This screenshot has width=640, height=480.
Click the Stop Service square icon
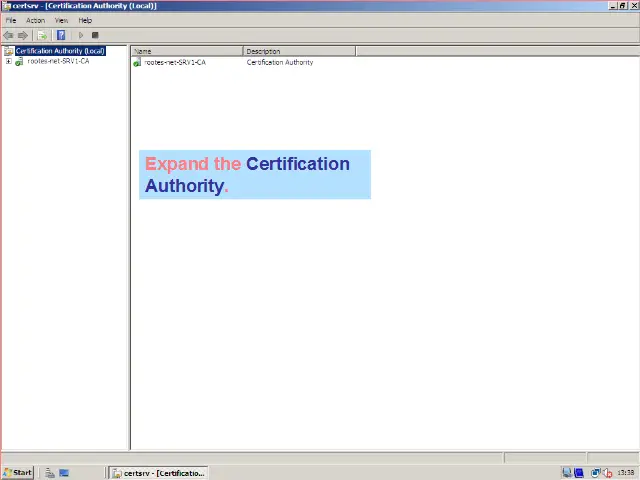click(x=95, y=35)
